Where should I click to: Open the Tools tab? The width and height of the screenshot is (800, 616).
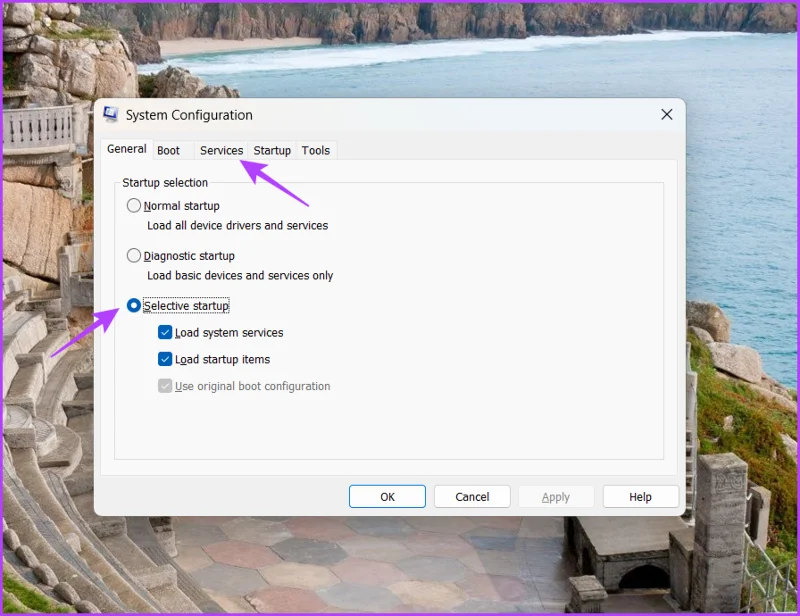click(x=316, y=151)
